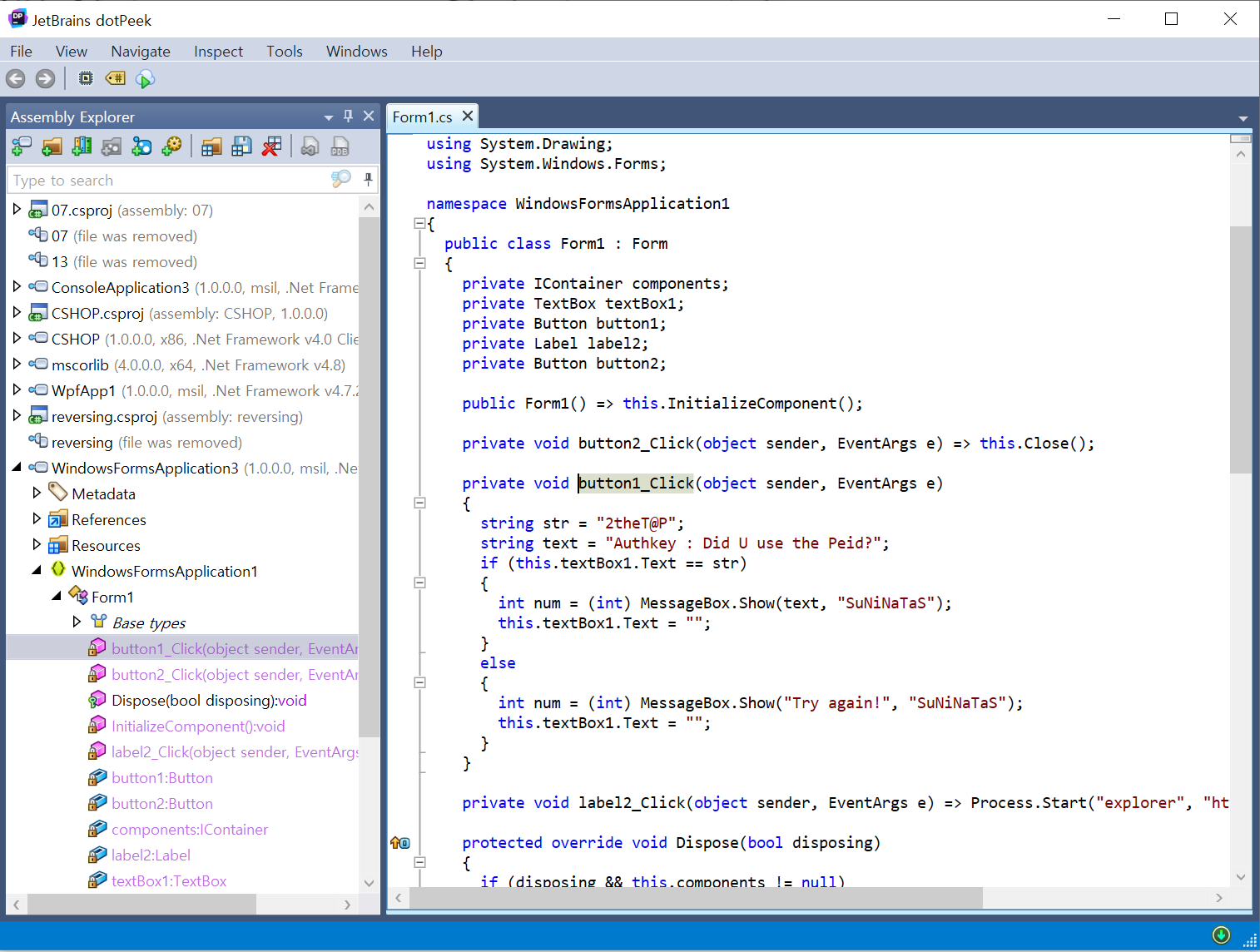Screen dimensions: 1260x952
Task: Click the editor horizontal scrollbar thumb
Action: point(696,898)
